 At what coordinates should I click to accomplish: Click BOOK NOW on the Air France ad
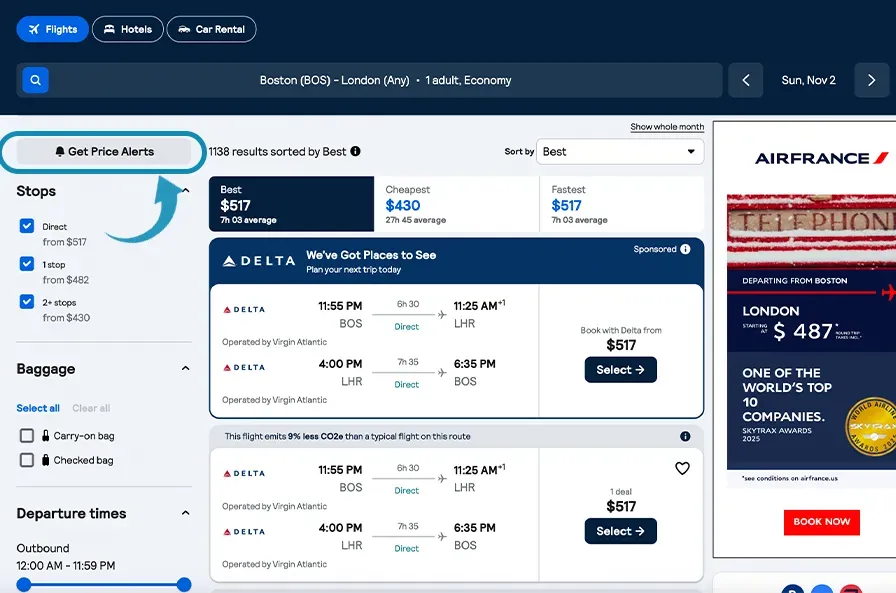(x=821, y=522)
